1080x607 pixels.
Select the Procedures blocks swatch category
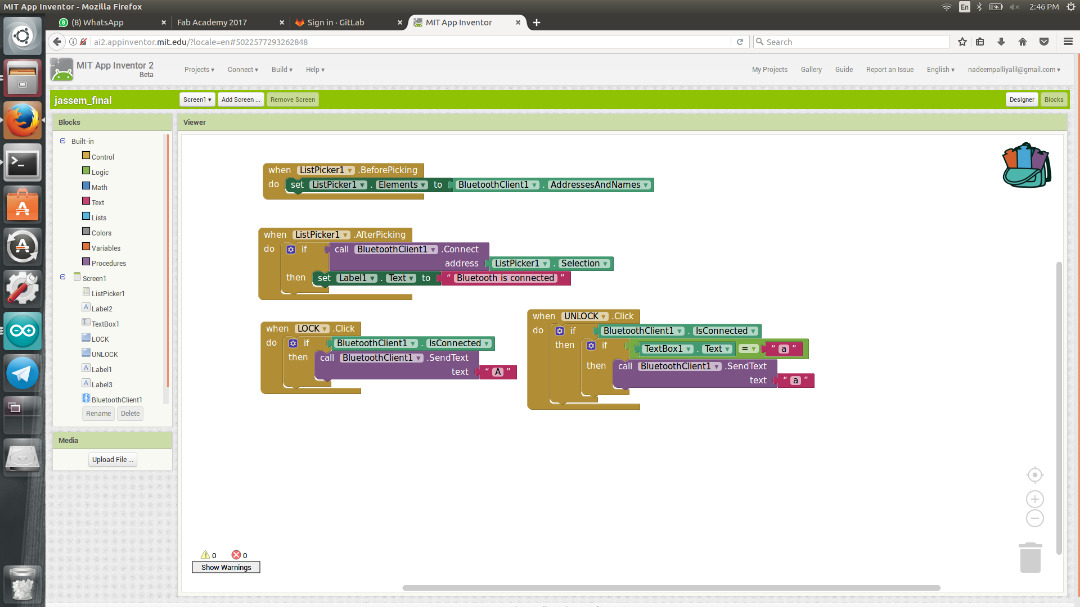point(86,262)
